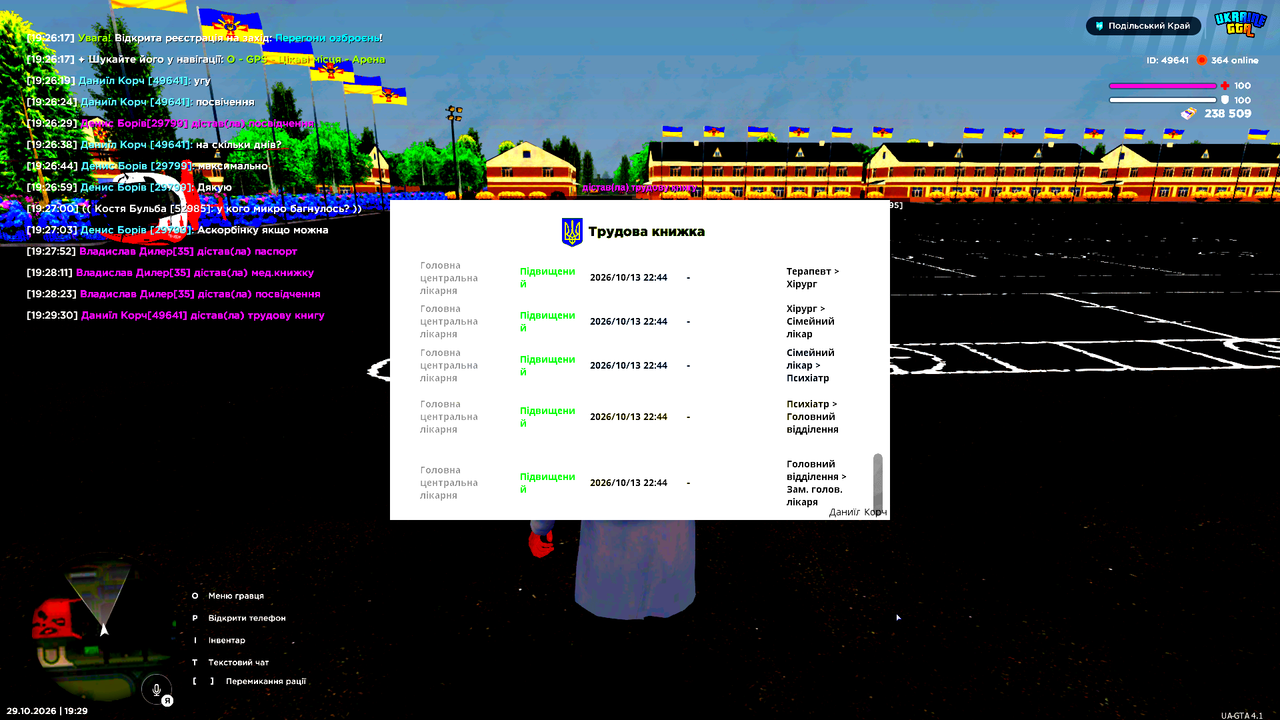Click the 238 509 money amount
Viewport: 1280px width, 720px height.
click(x=1227, y=114)
